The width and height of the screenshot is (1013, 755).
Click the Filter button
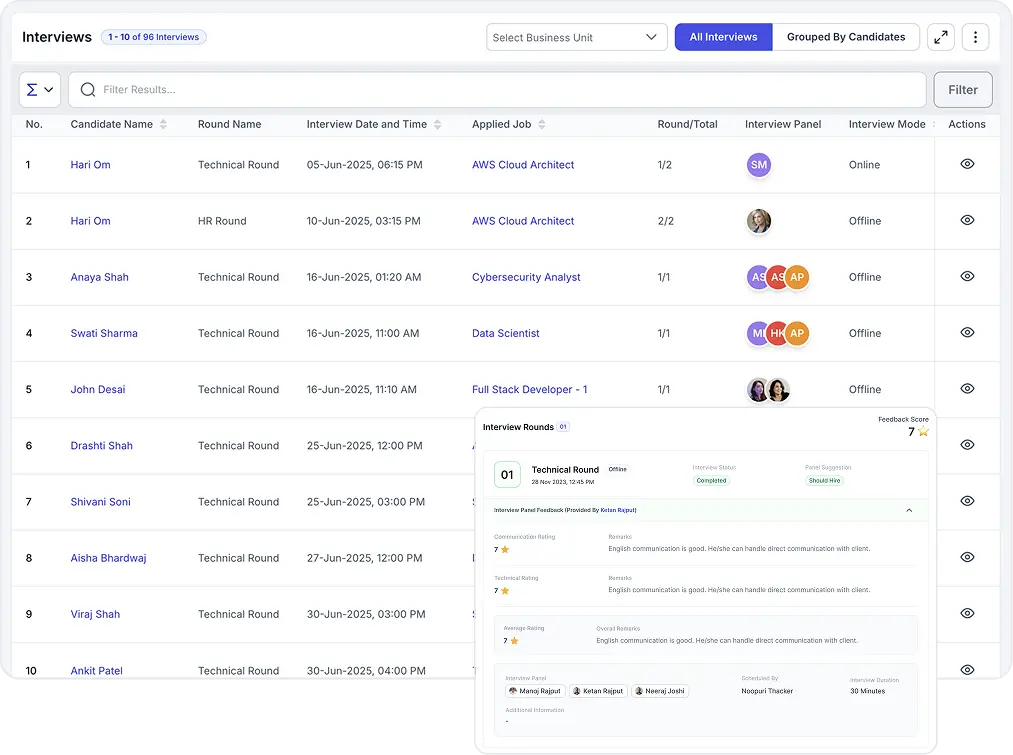click(963, 89)
